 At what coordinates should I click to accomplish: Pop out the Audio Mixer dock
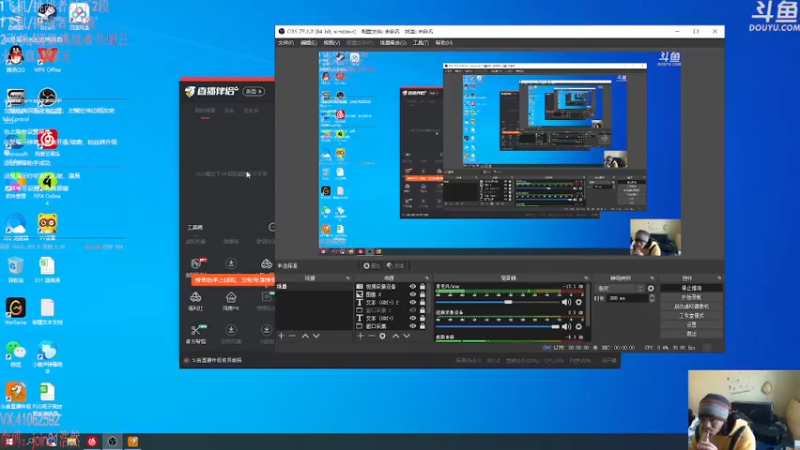pos(586,278)
